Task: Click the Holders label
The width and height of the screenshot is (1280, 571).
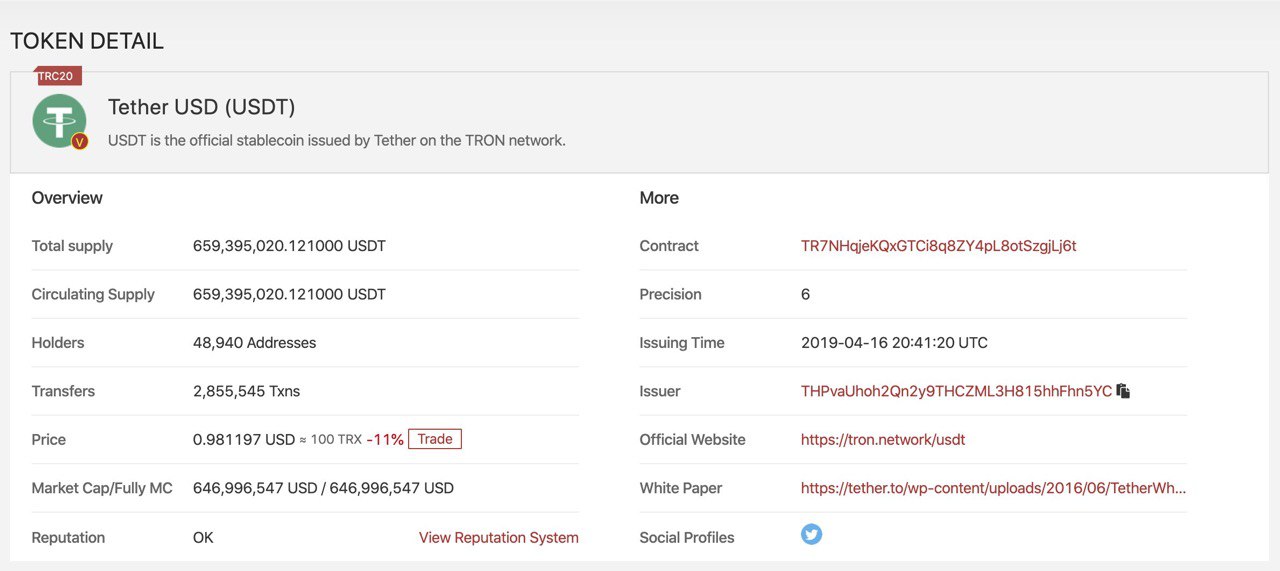Action: [58, 343]
